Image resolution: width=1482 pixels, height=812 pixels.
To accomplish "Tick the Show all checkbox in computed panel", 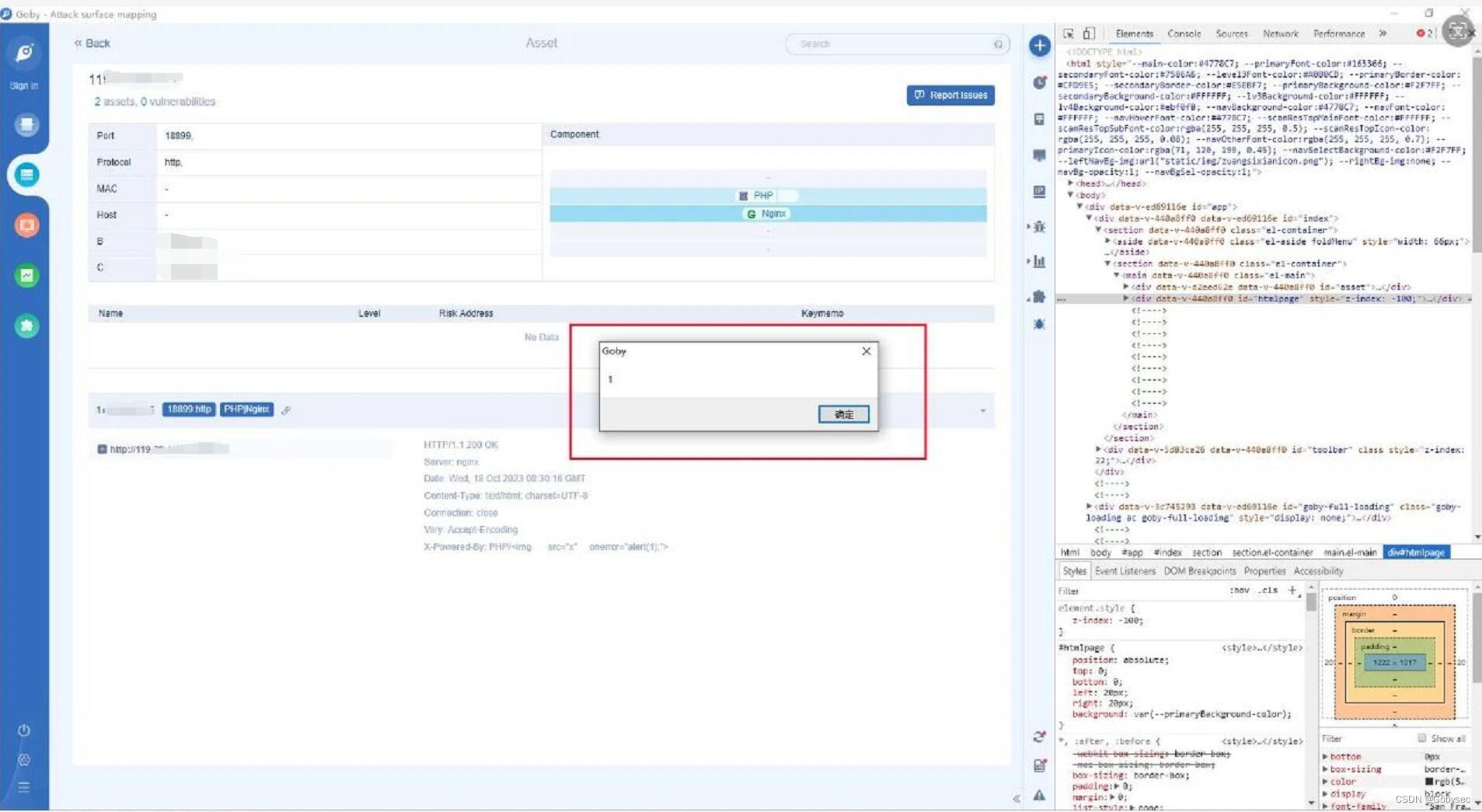I will 1421,738.
